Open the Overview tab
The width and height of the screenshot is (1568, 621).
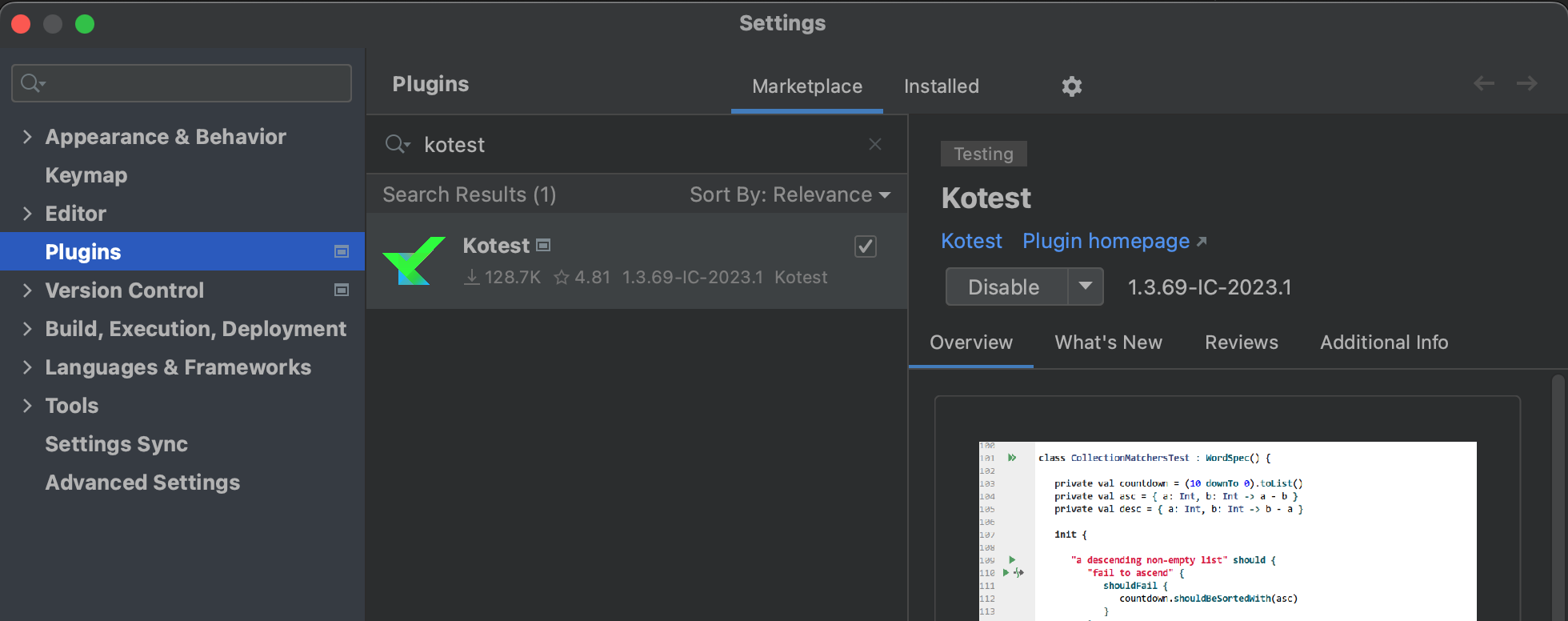[971, 343]
